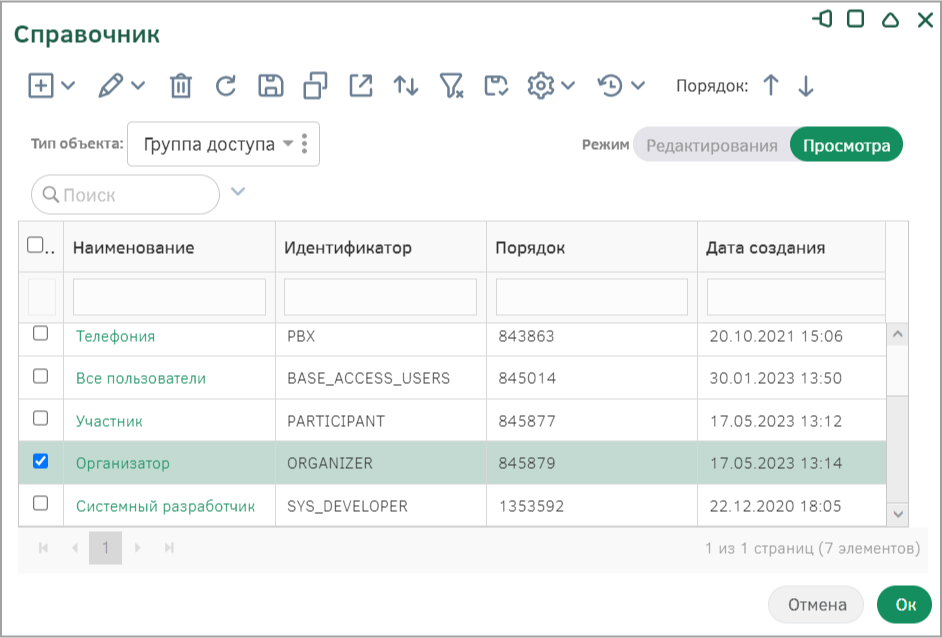Viewport: 942px width, 638px height.
Task: Click the history clock icon
Action: [610, 86]
